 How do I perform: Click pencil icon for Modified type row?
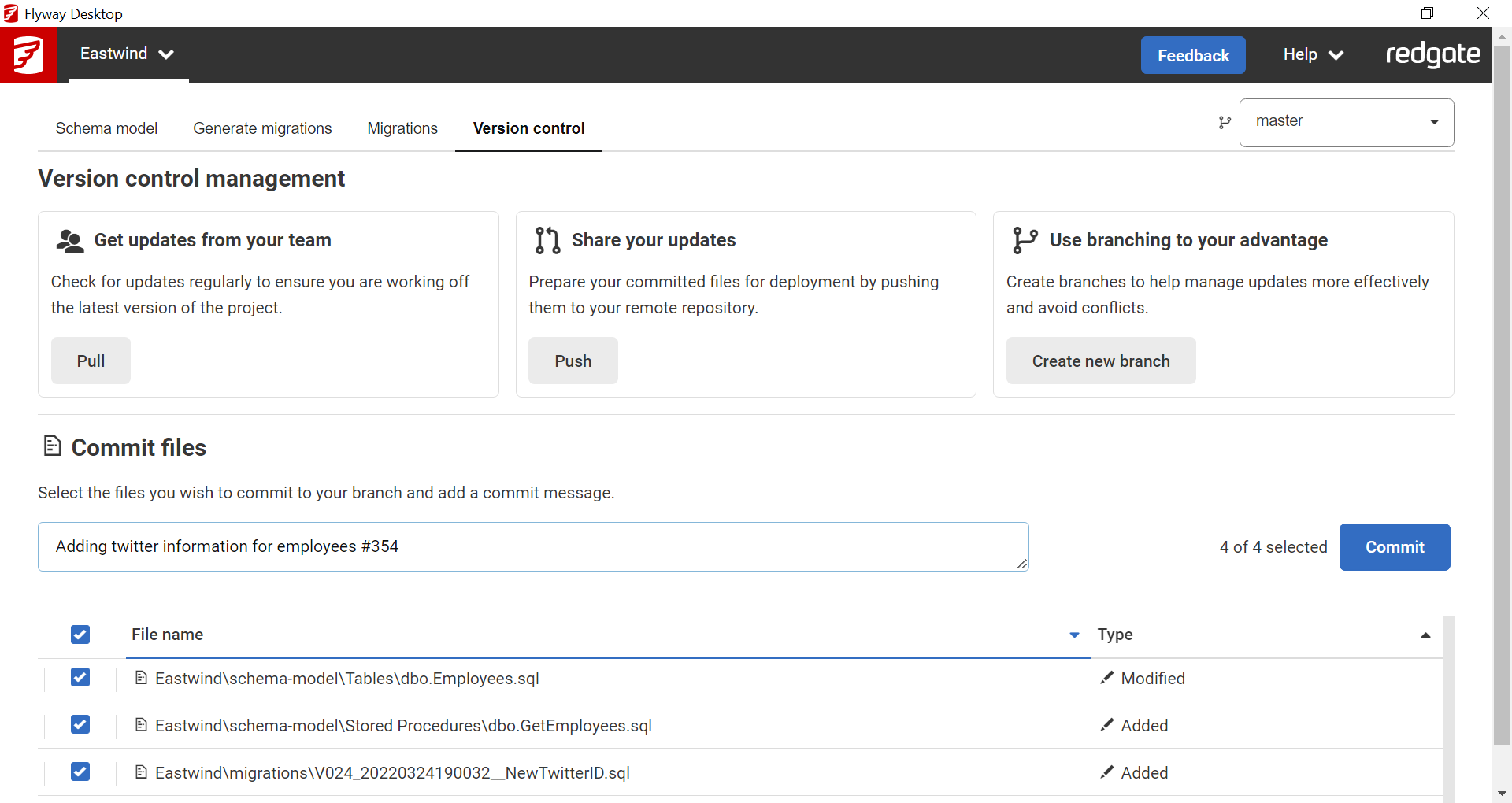pyautogui.click(x=1107, y=678)
